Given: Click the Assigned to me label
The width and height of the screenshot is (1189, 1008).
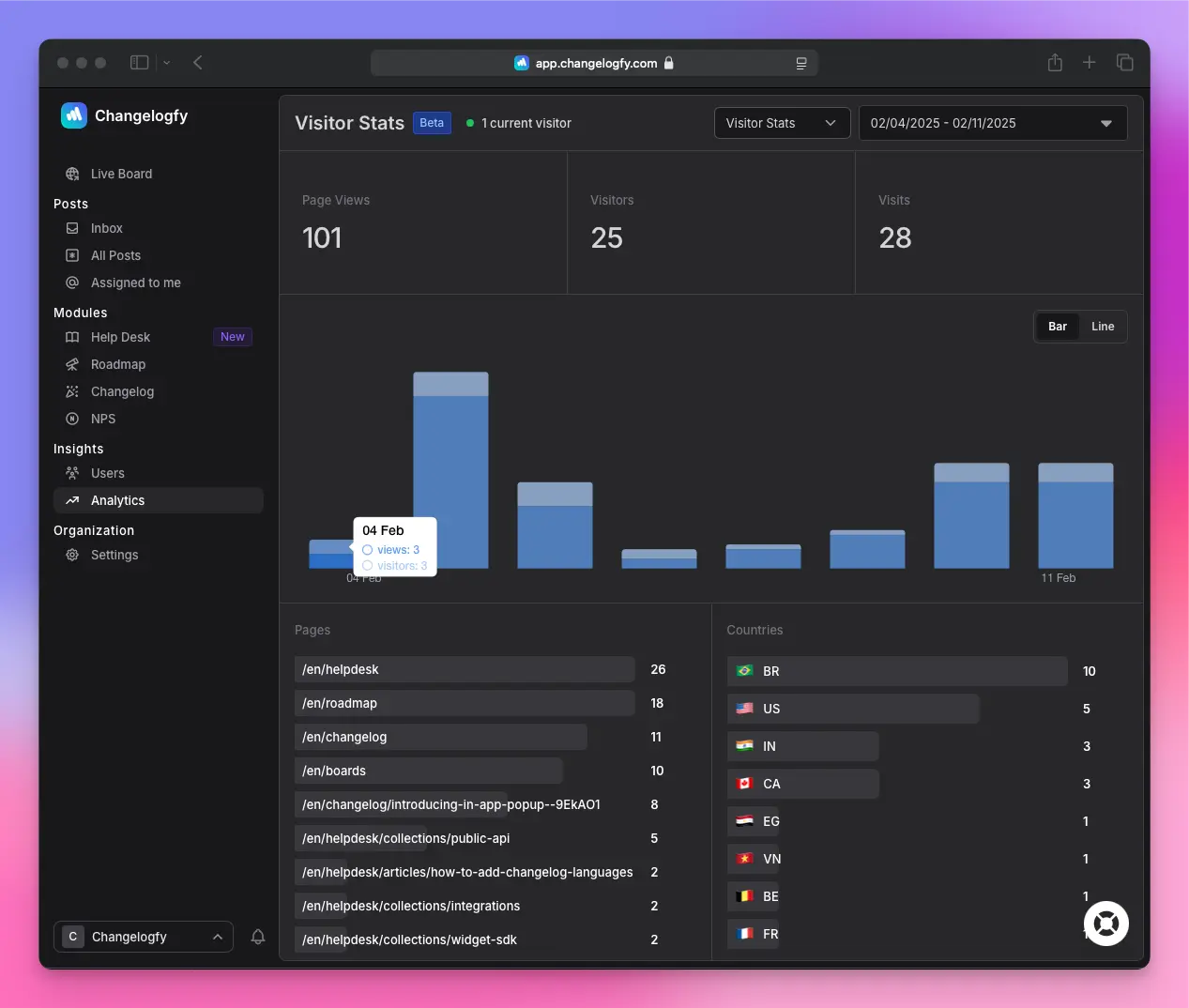Looking at the screenshot, I should [x=136, y=283].
